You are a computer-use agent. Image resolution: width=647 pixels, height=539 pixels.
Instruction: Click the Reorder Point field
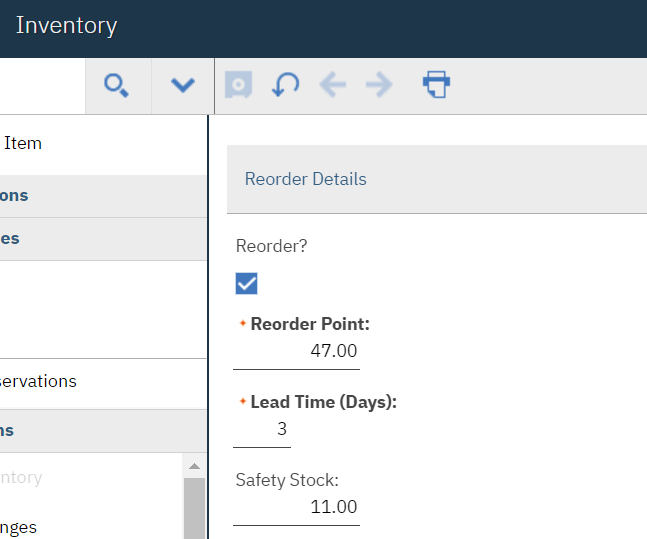tap(296, 351)
